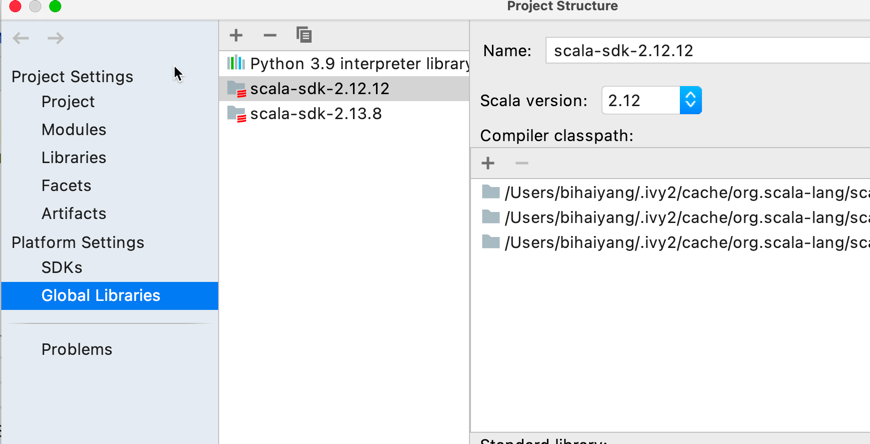Click the forward navigation arrow
The image size is (870, 444).
click(55, 38)
